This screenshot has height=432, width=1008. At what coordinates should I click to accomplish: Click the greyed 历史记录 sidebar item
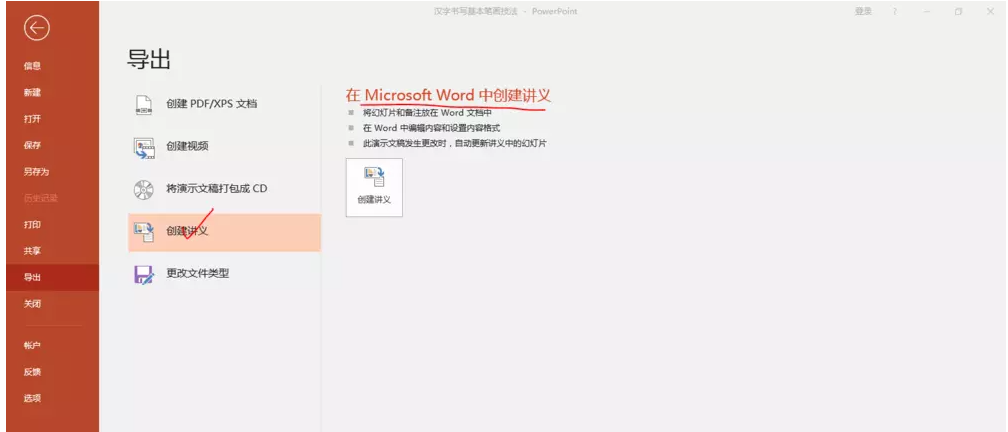tap(40, 198)
